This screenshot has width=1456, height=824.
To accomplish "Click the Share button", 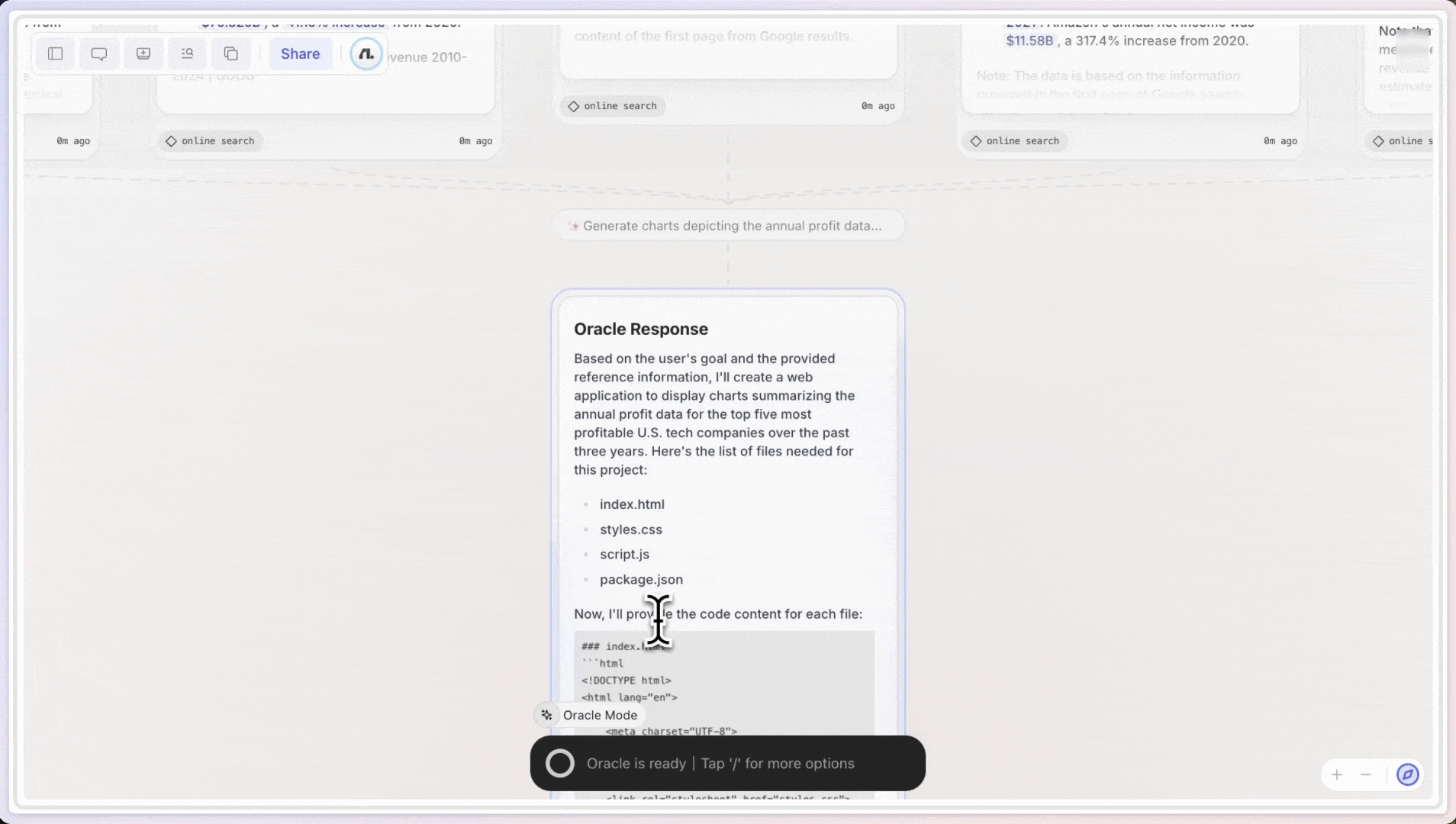I will 300,53.
